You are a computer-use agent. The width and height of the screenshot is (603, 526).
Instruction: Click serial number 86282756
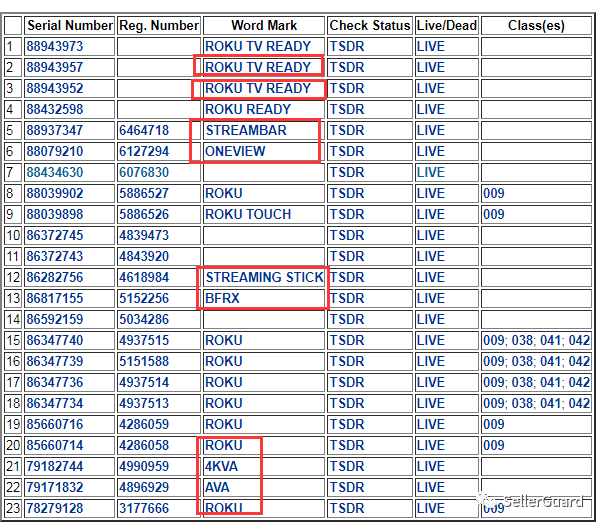click(x=55, y=277)
